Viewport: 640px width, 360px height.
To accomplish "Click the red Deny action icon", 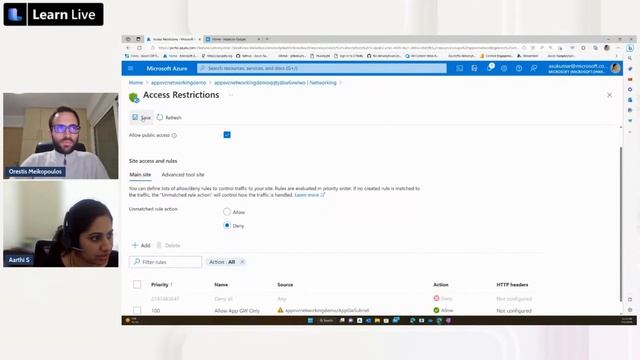I will (436, 298).
